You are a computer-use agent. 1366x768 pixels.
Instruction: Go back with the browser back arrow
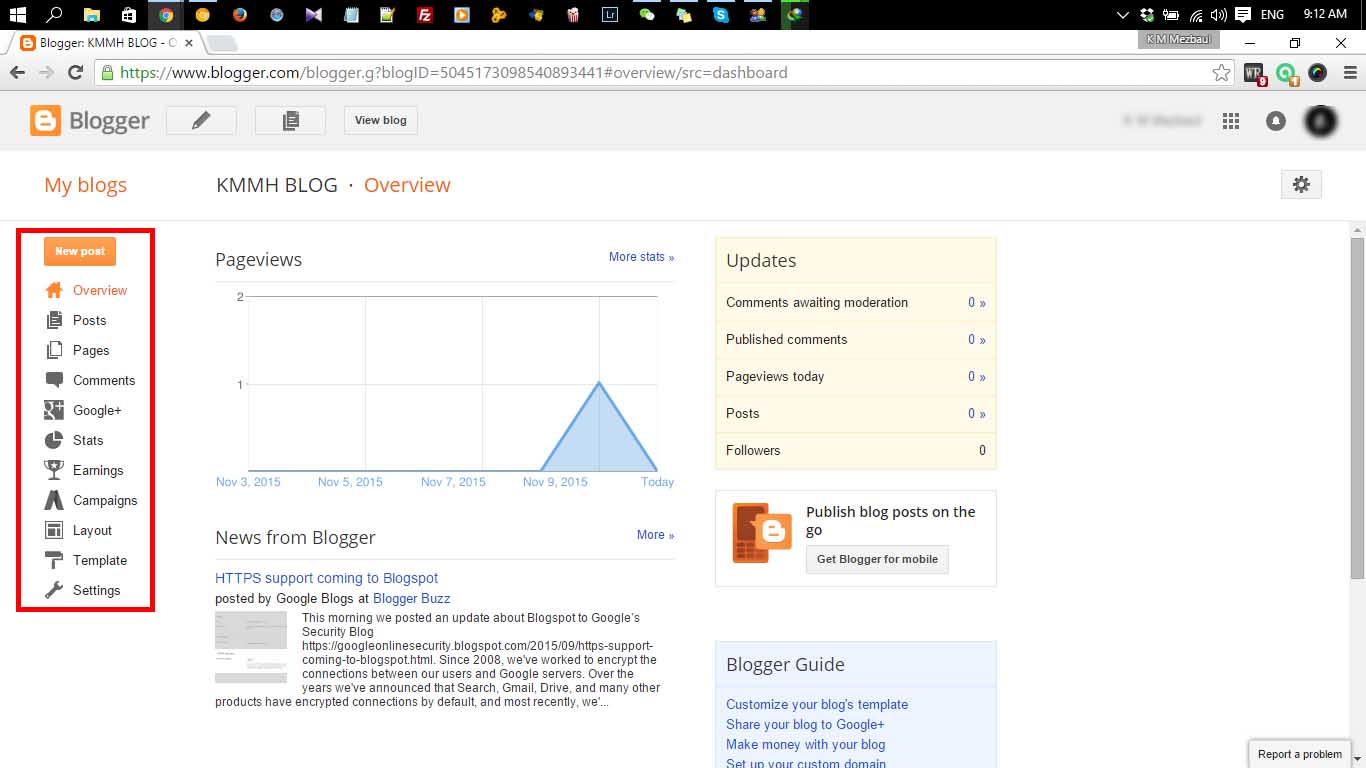[x=17, y=73]
